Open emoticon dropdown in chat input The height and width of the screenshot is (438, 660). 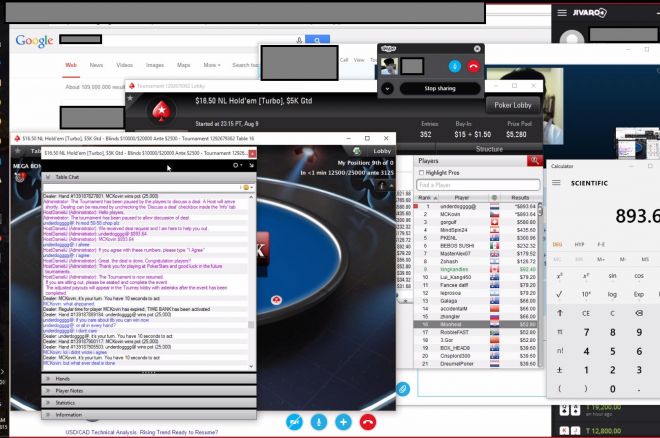click(247, 187)
